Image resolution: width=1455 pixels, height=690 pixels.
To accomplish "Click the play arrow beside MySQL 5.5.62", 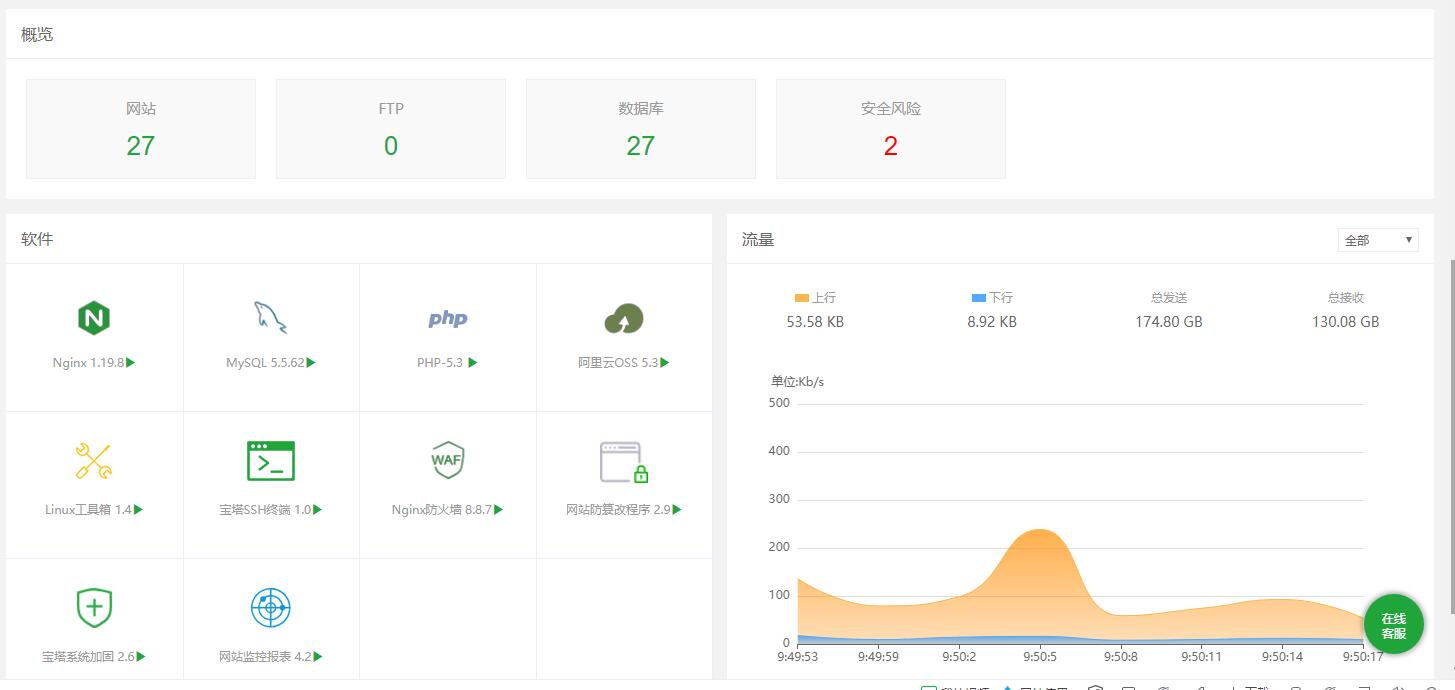I will click(311, 363).
